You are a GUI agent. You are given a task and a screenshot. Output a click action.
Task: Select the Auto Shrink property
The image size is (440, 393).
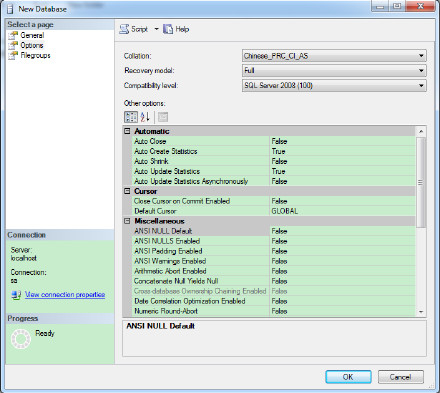pyautogui.click(x=274, y=161)
